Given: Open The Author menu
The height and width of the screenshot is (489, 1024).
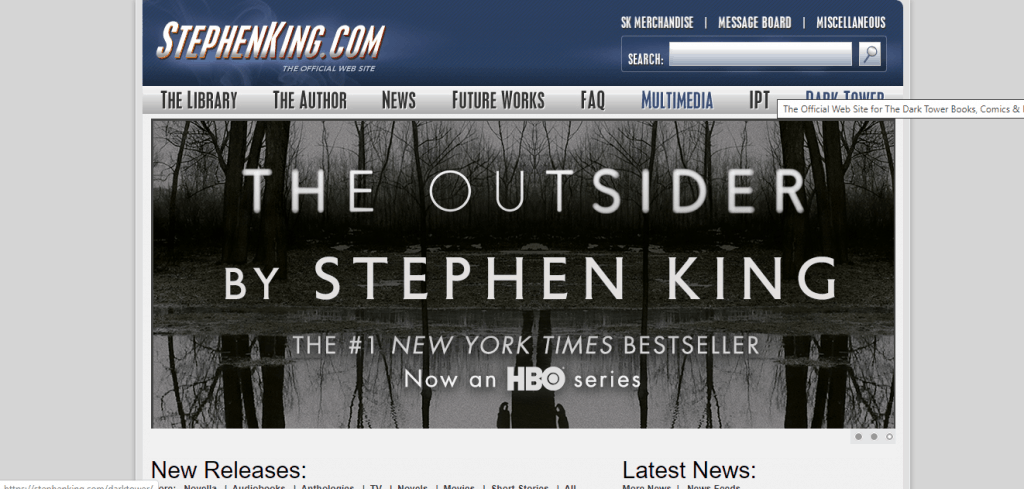Looking at the screenshot, I should pyautogui.click(x=310, y=101).
